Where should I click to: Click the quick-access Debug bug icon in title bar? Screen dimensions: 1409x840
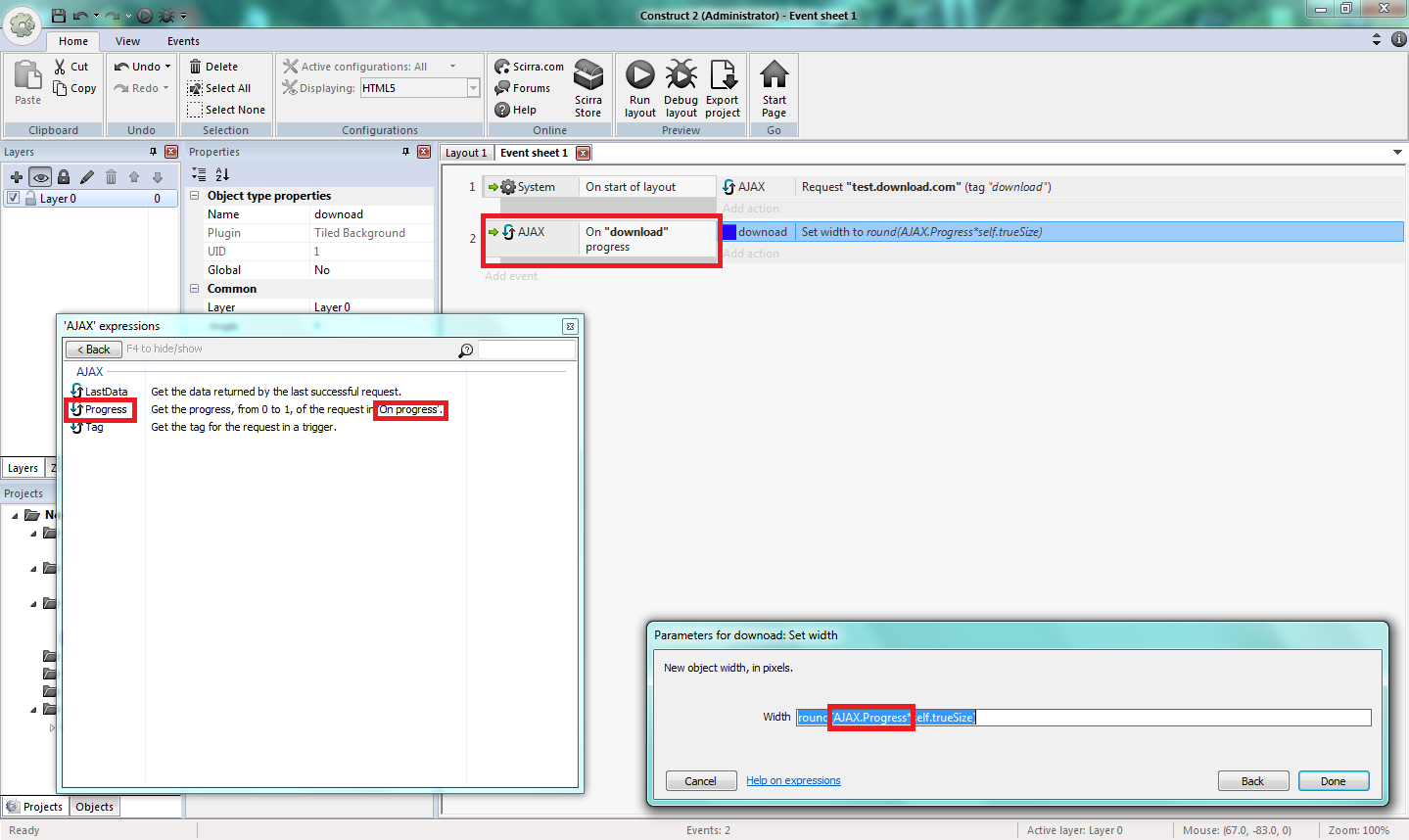(166, 16)
